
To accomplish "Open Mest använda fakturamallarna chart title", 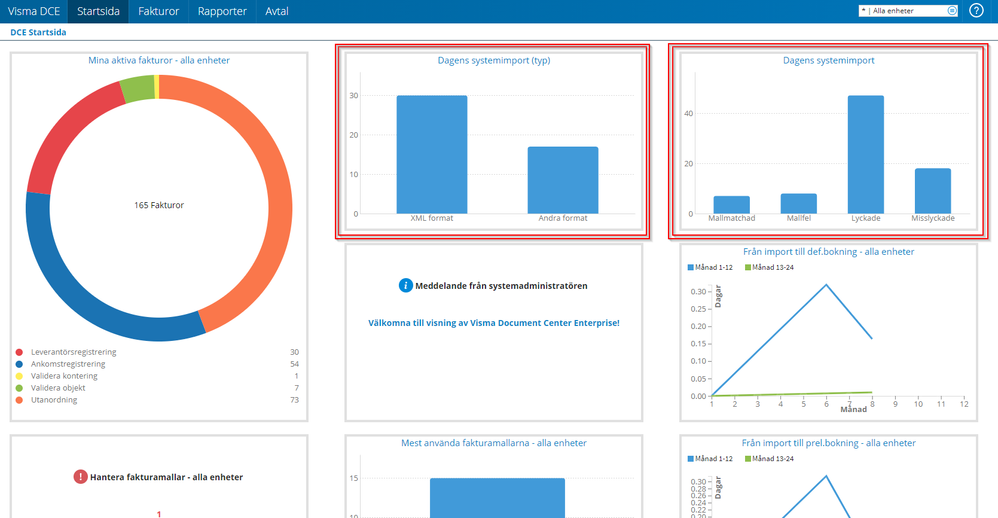I will point(494,443).
